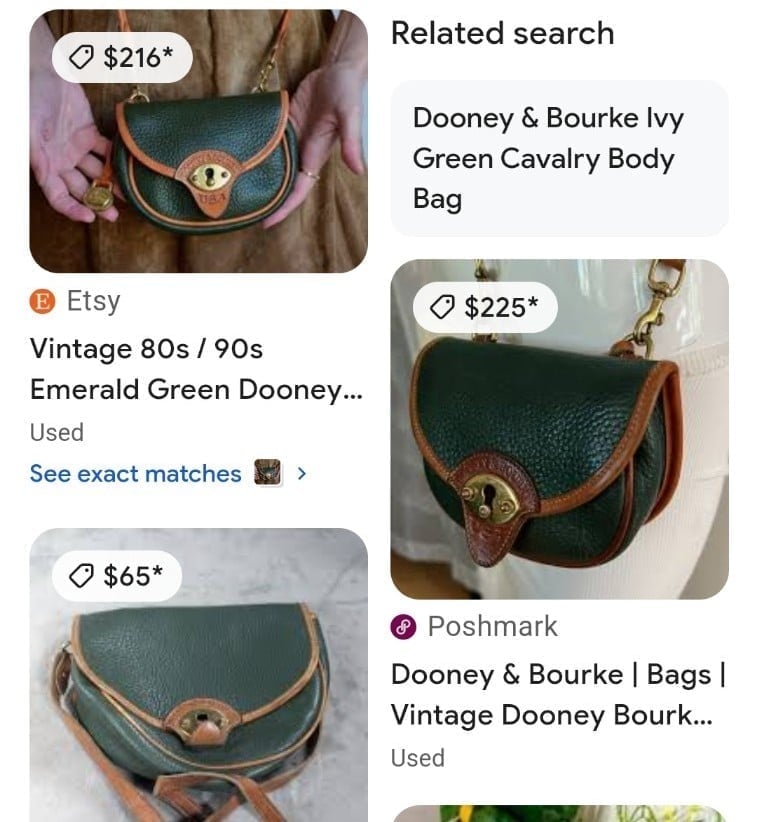The image size is (757, 822).
Task: Click tiny bag thumbnail beside See exact matches
Action: coord(267,472)
